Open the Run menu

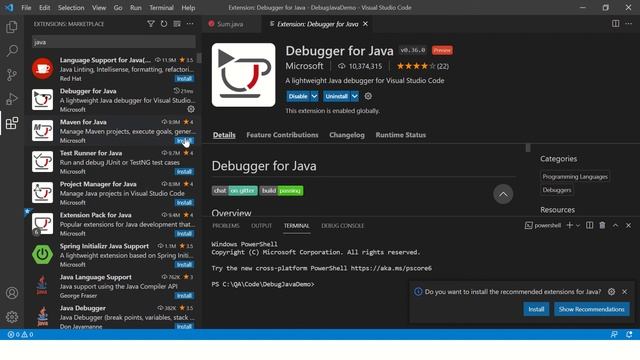pos(136,8)
